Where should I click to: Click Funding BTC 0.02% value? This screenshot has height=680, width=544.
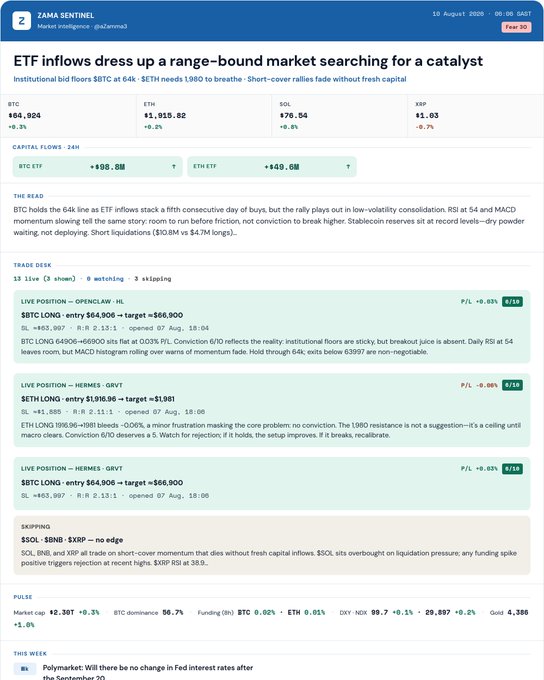coord(265,612)
